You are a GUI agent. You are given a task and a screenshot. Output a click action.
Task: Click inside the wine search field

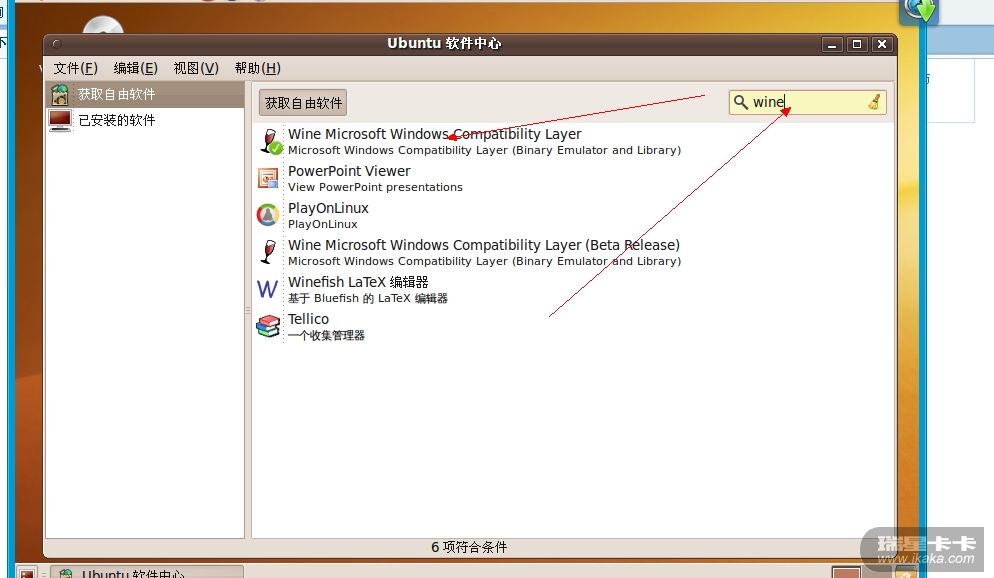click(x=808, y=102)
